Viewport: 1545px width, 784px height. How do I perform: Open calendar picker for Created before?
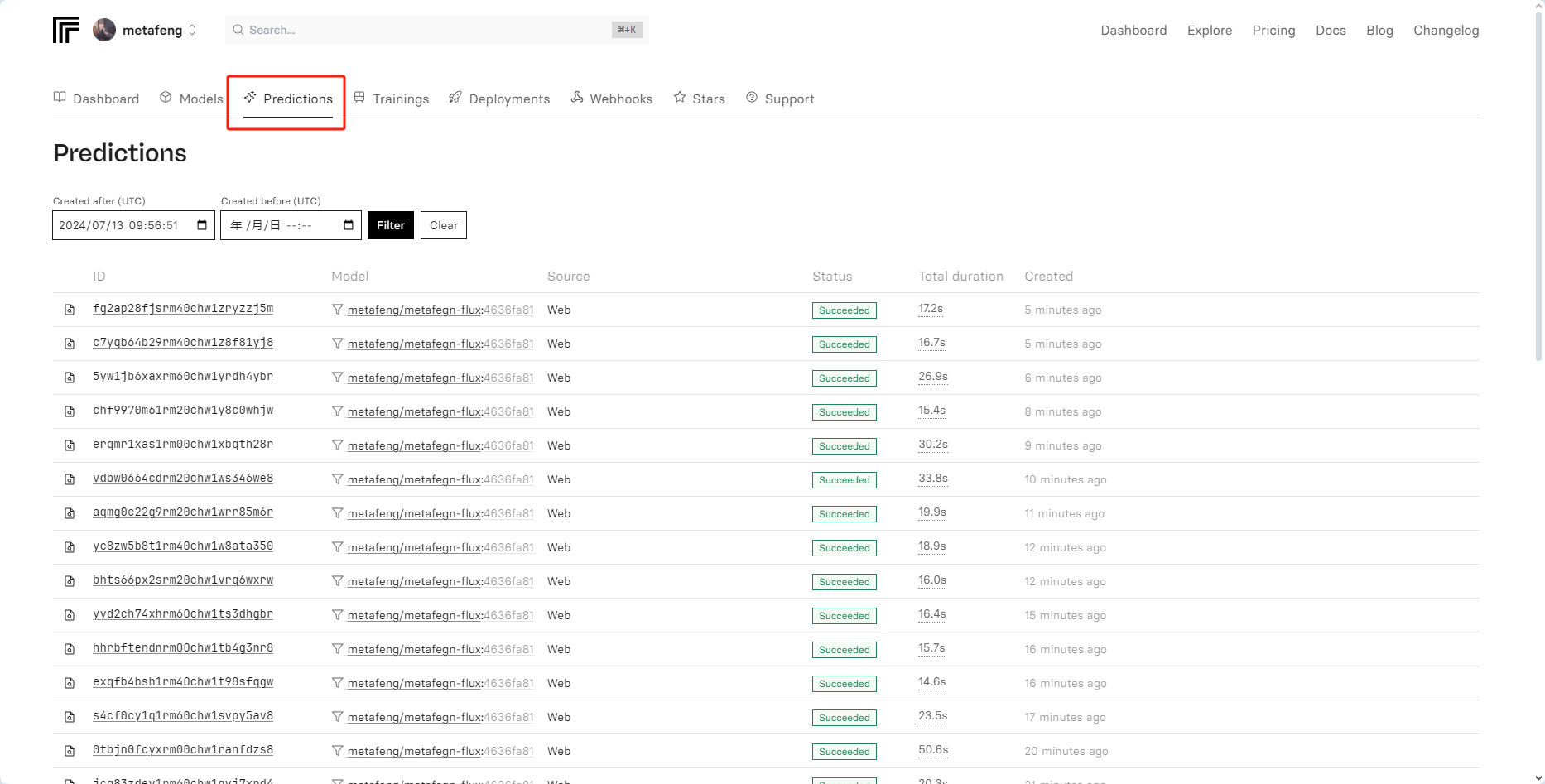coord(349,225)
